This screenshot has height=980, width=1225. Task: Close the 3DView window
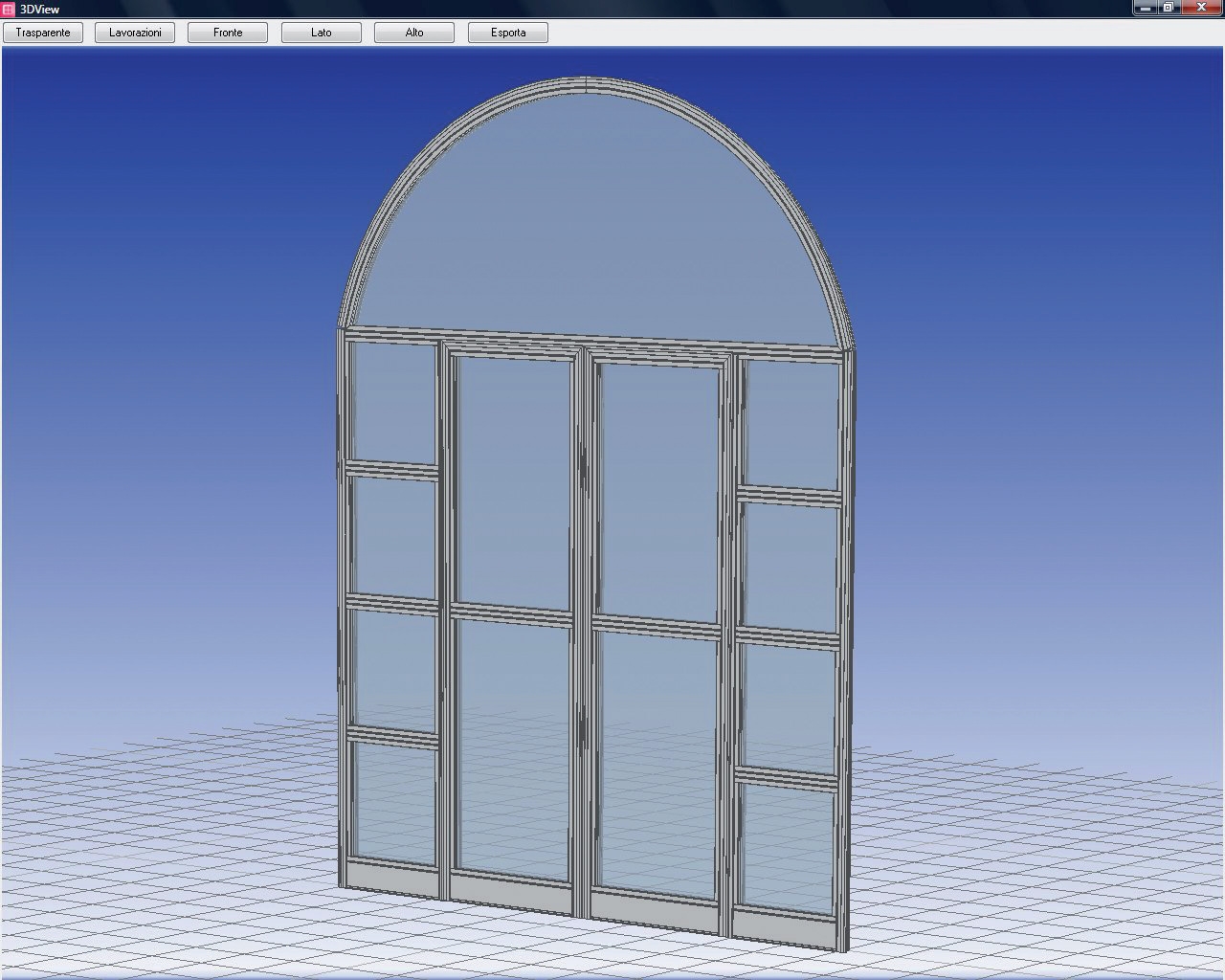pyautogui.click(x=1202, y=9)
